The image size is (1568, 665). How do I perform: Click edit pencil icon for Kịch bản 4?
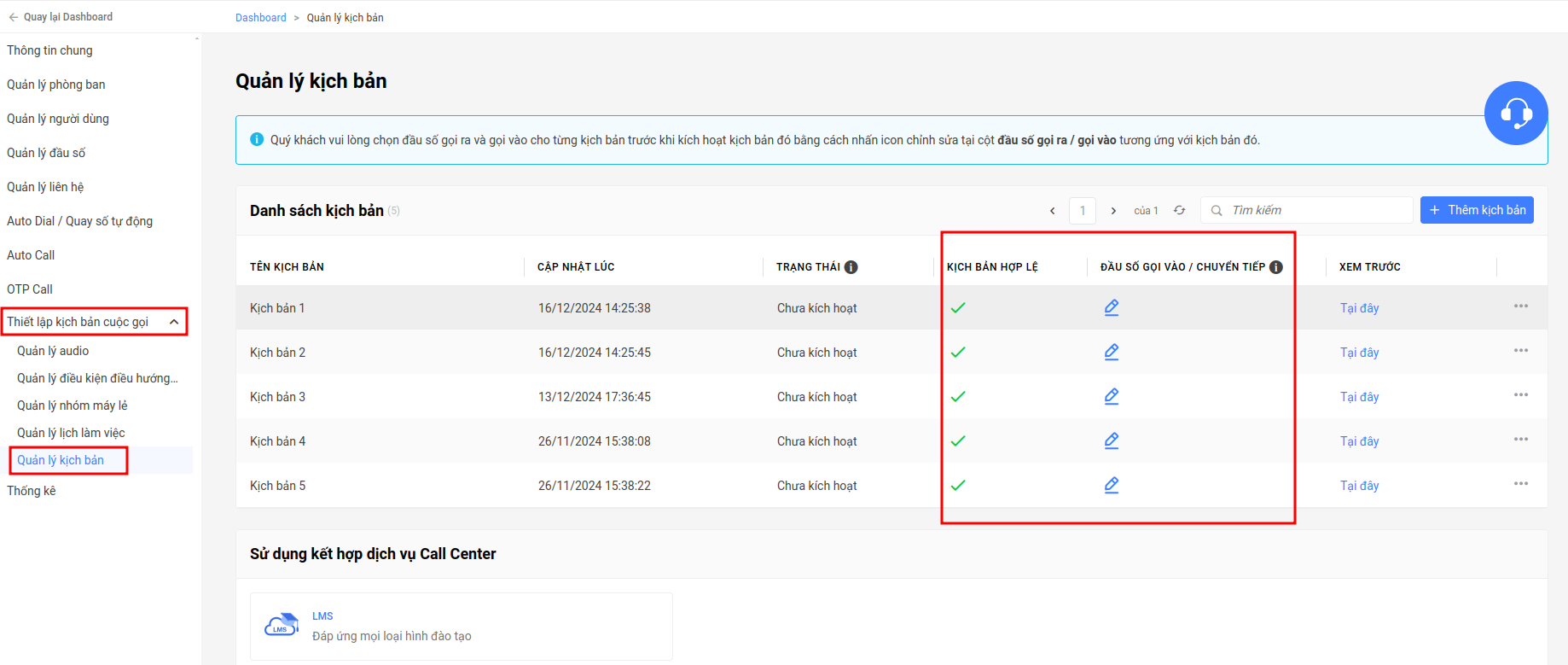[x=1112, y=440]
